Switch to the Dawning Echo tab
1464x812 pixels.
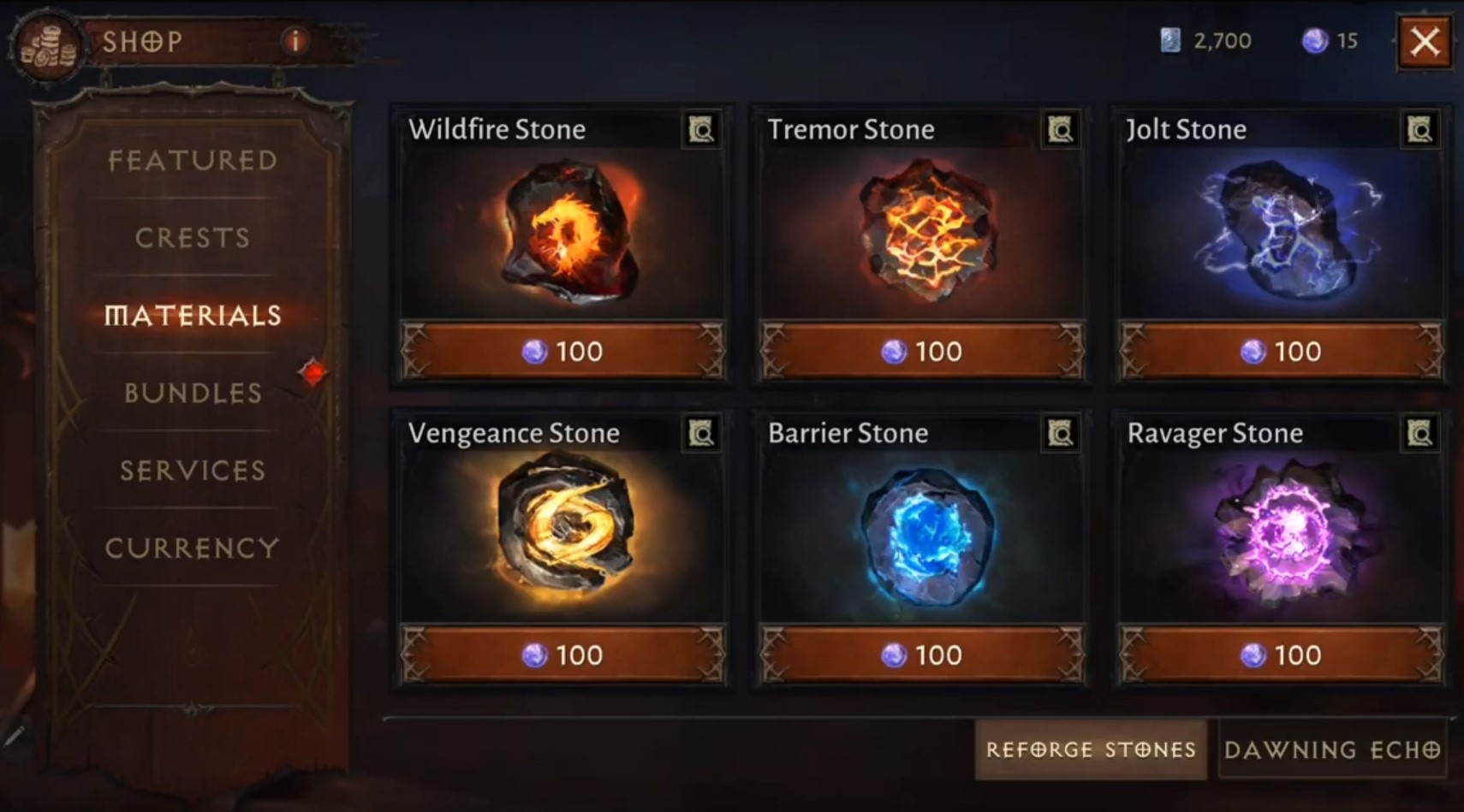(x=1332, y=750)
